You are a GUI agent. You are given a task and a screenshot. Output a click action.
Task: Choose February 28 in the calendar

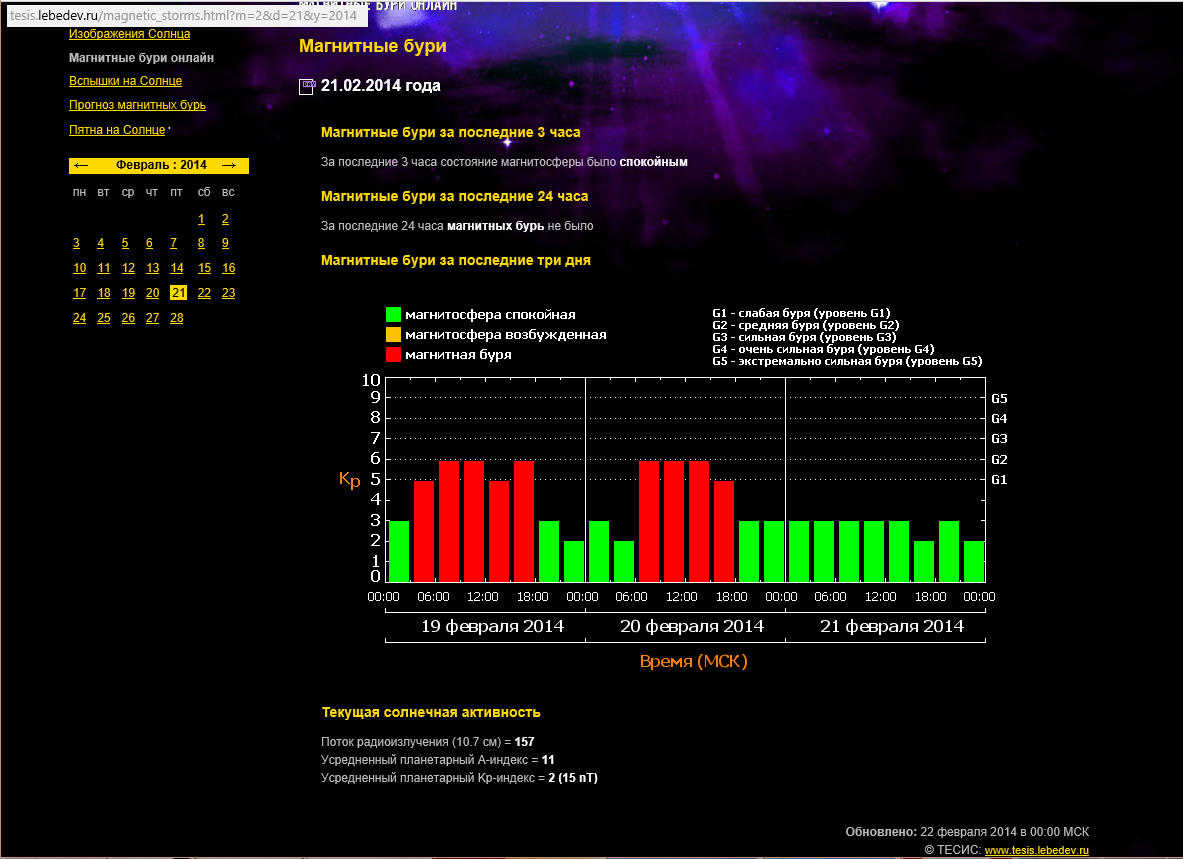point(177,318)
